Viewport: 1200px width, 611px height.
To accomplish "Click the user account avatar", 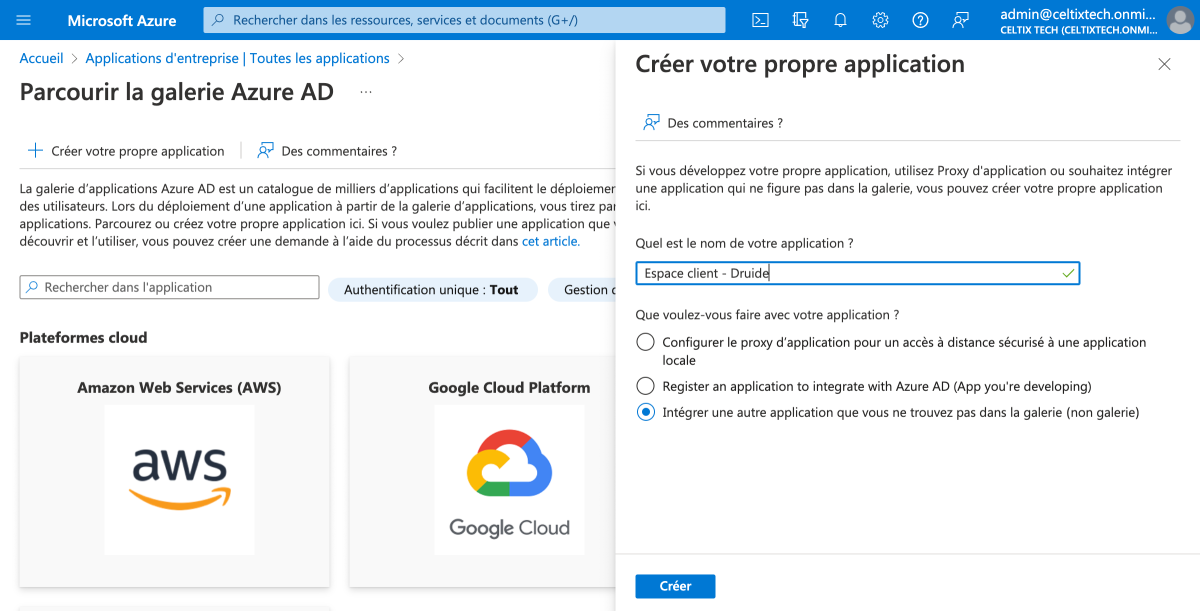I will click(1180, 20).
